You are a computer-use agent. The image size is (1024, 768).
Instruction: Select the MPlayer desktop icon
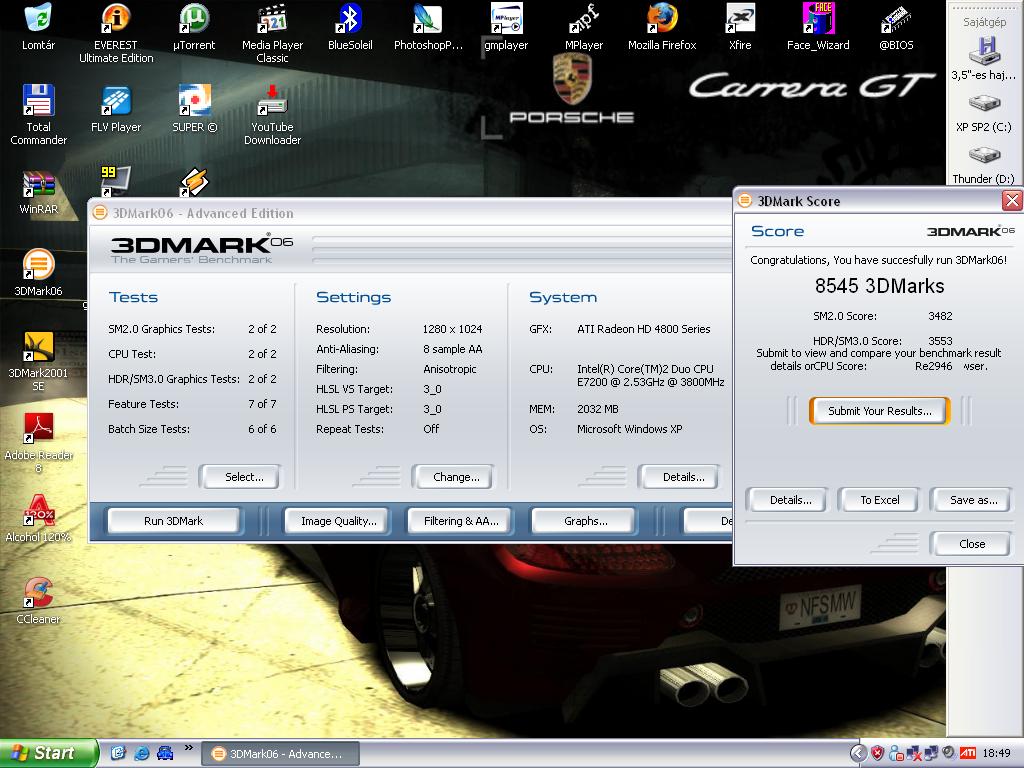coord(584,26)
